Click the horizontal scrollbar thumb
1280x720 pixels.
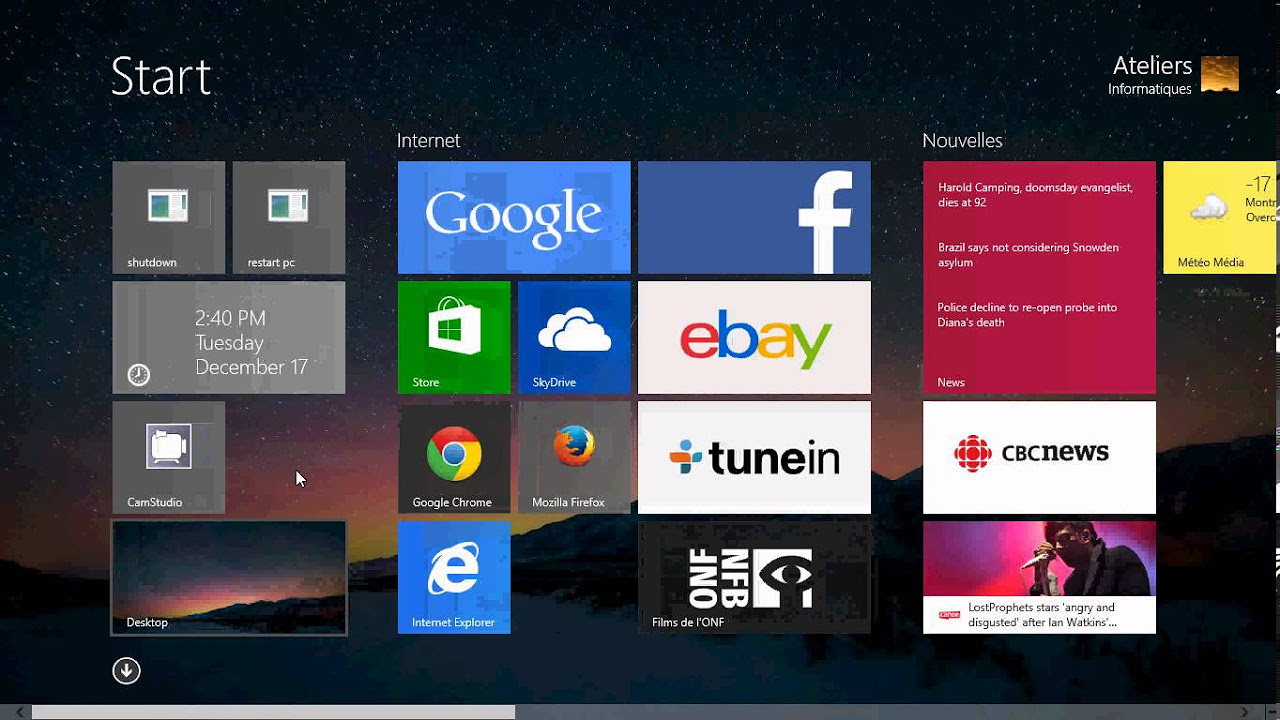pos(273,712)
